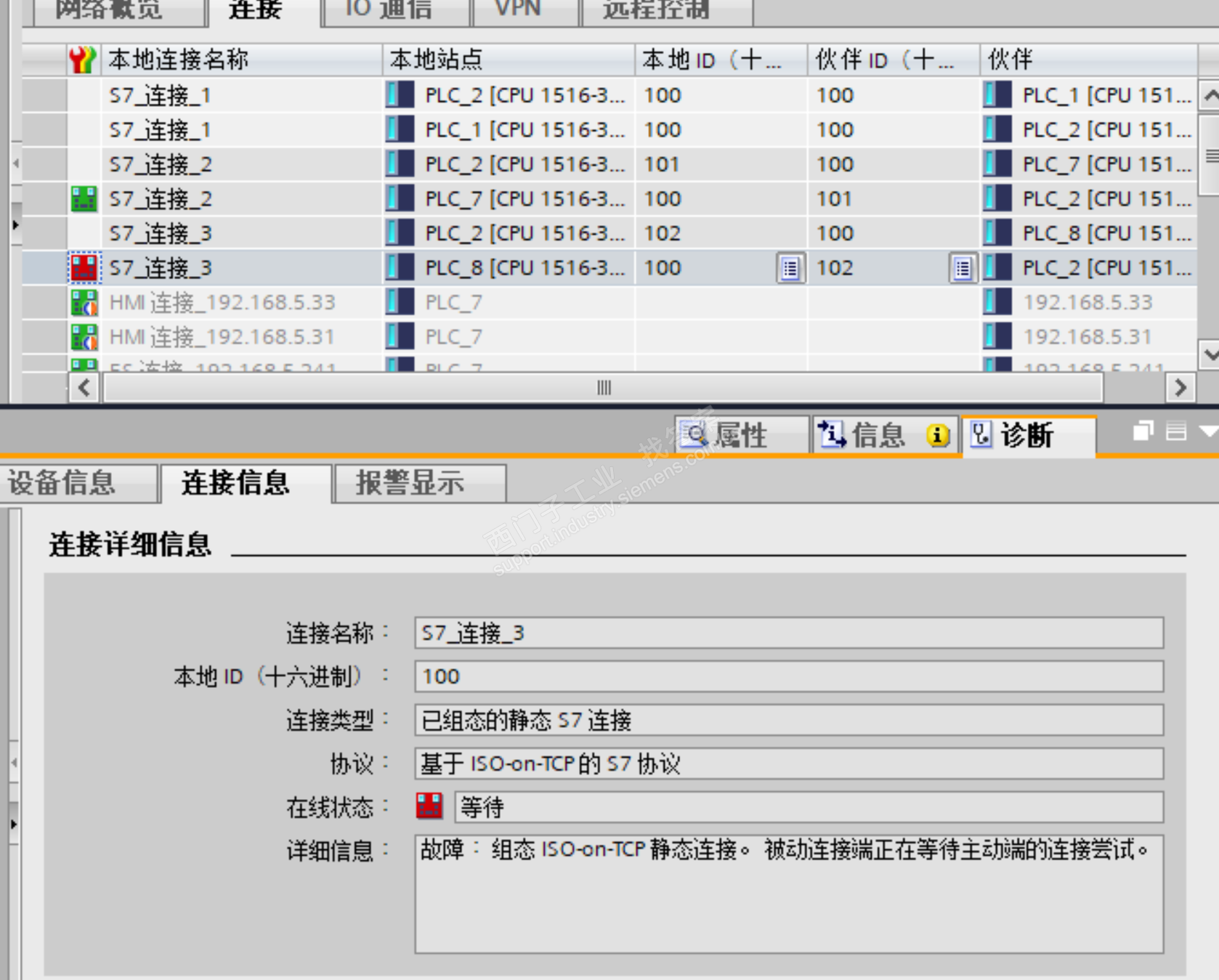Click station icon beside local station PLC_7 [CPU 1516-3
The image size is (1219, 980).
point(400,198)
